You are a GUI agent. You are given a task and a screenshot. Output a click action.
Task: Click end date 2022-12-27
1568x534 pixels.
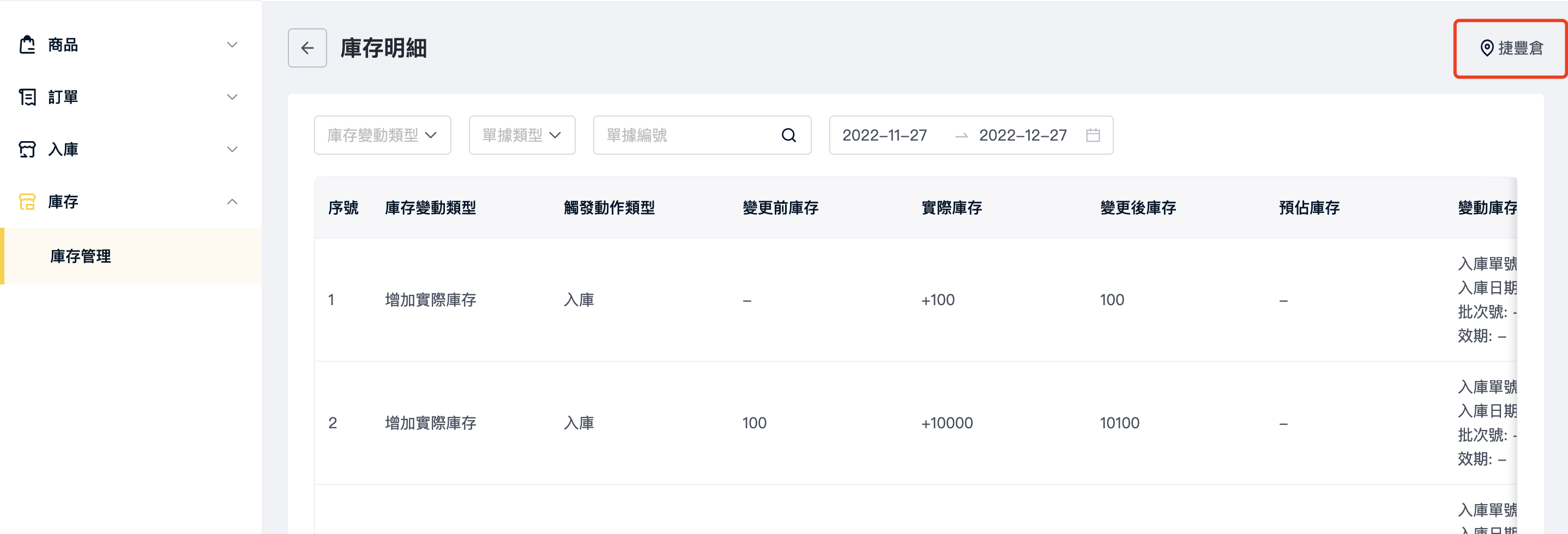pos(1023,135)
